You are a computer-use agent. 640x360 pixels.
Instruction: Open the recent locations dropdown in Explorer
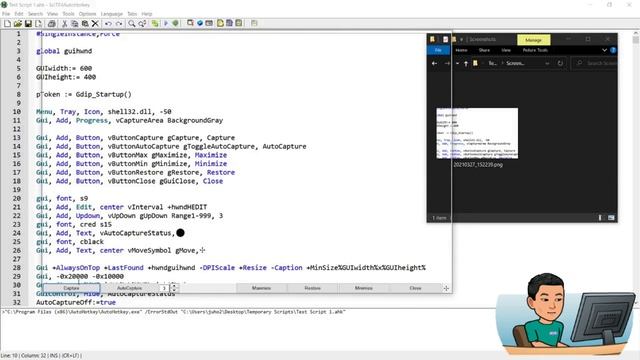tap(457, 64)
